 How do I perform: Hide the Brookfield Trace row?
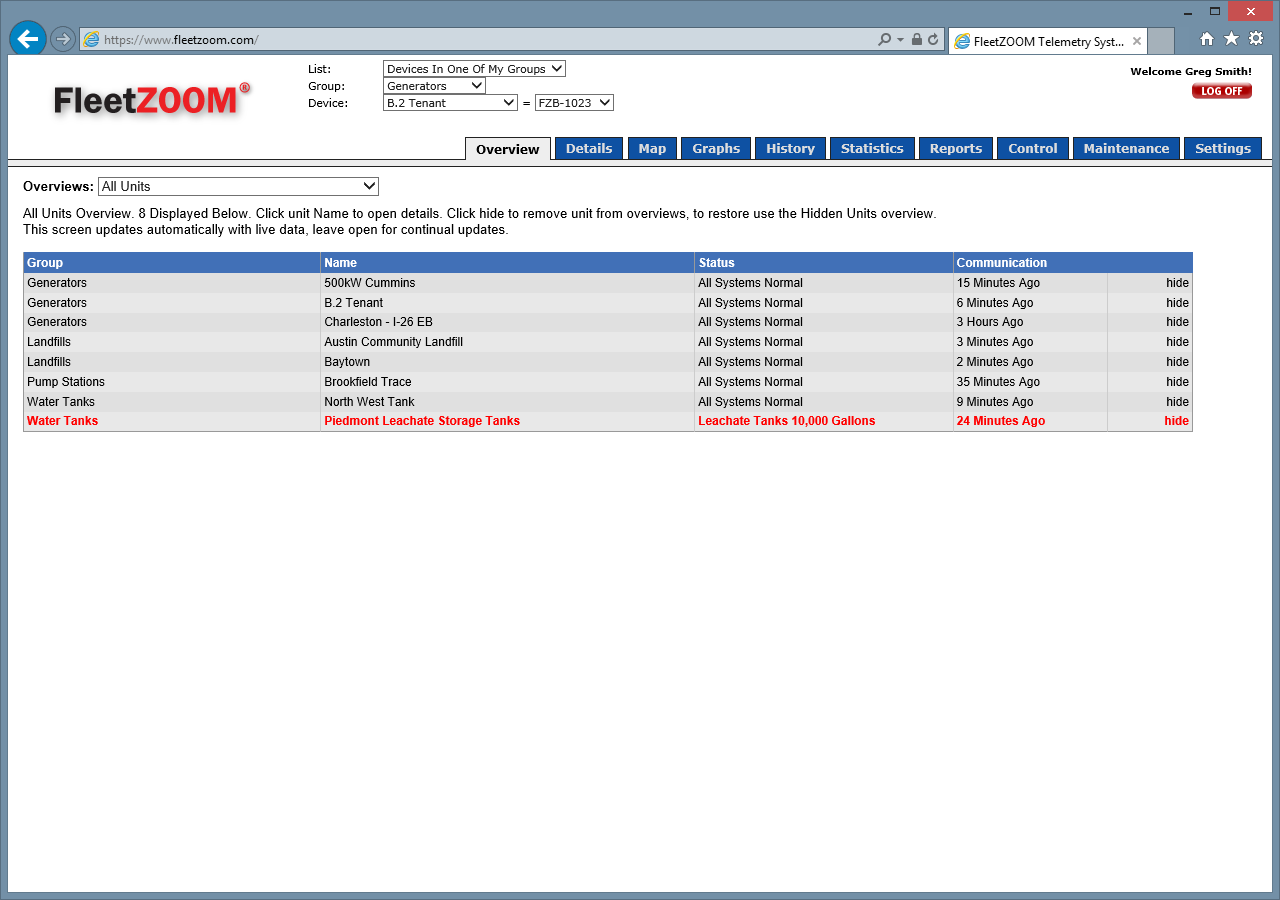click(1177, 382)
